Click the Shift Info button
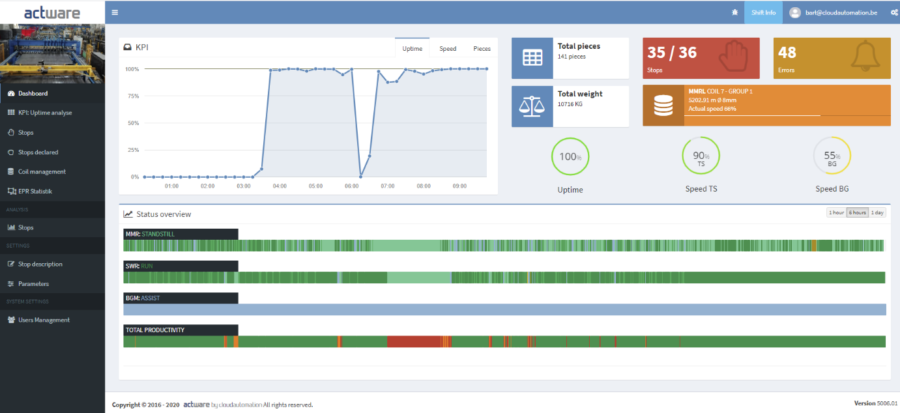The image size is (900, 413). (763, 12)
